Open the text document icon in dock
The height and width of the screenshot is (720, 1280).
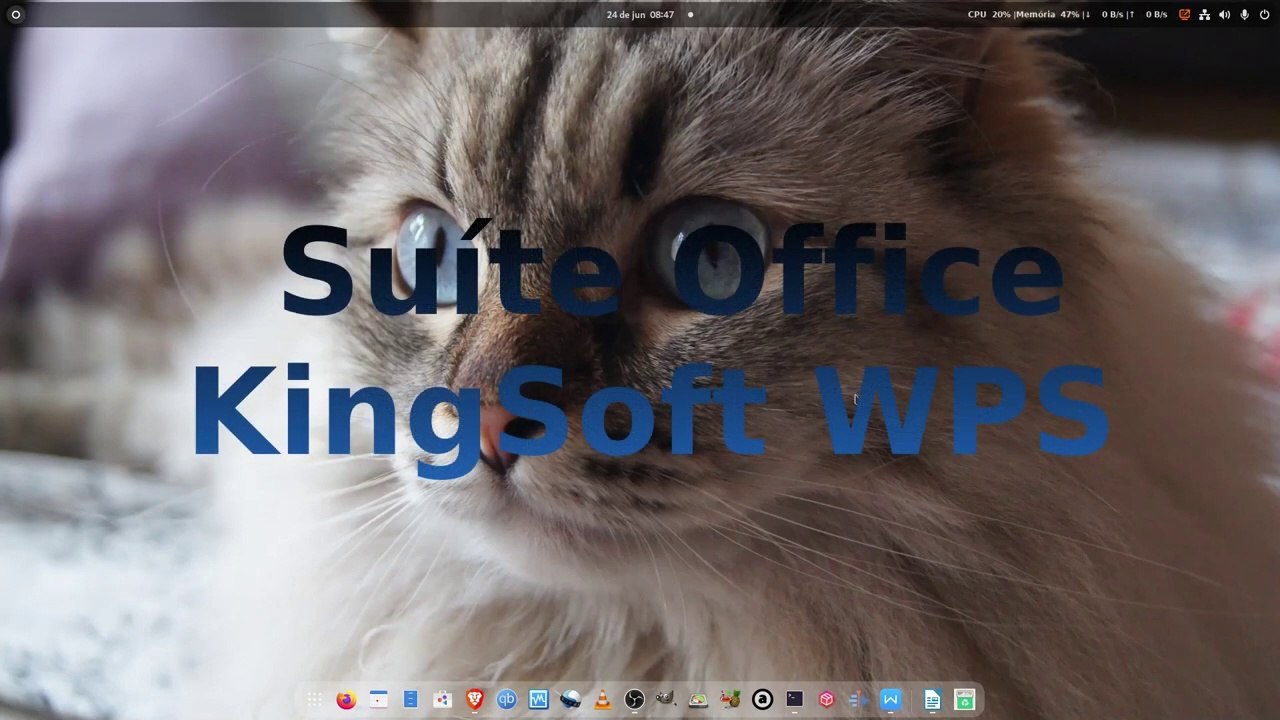(x=932, y=700)
